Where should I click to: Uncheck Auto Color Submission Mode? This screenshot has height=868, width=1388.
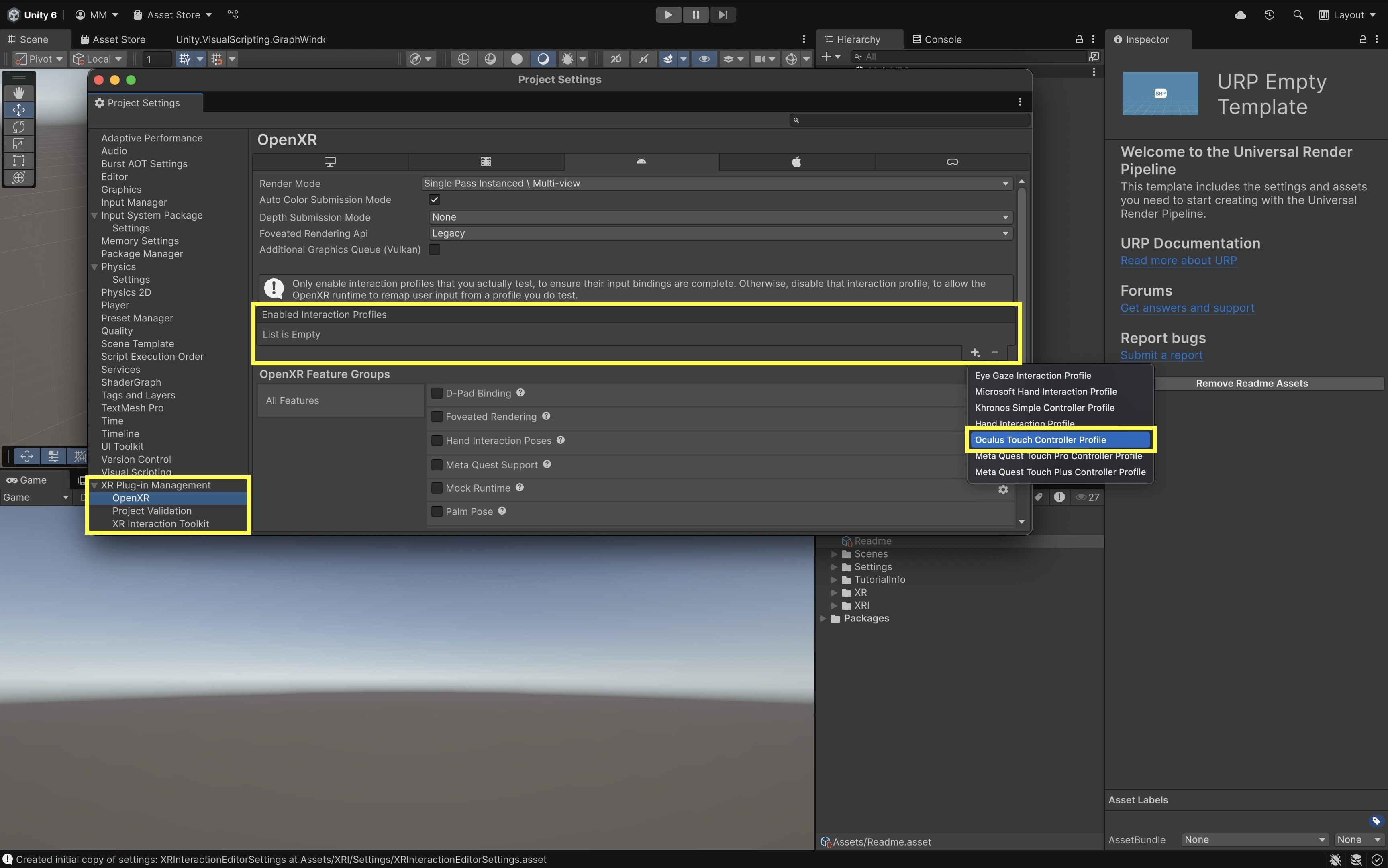pos(435,200)
